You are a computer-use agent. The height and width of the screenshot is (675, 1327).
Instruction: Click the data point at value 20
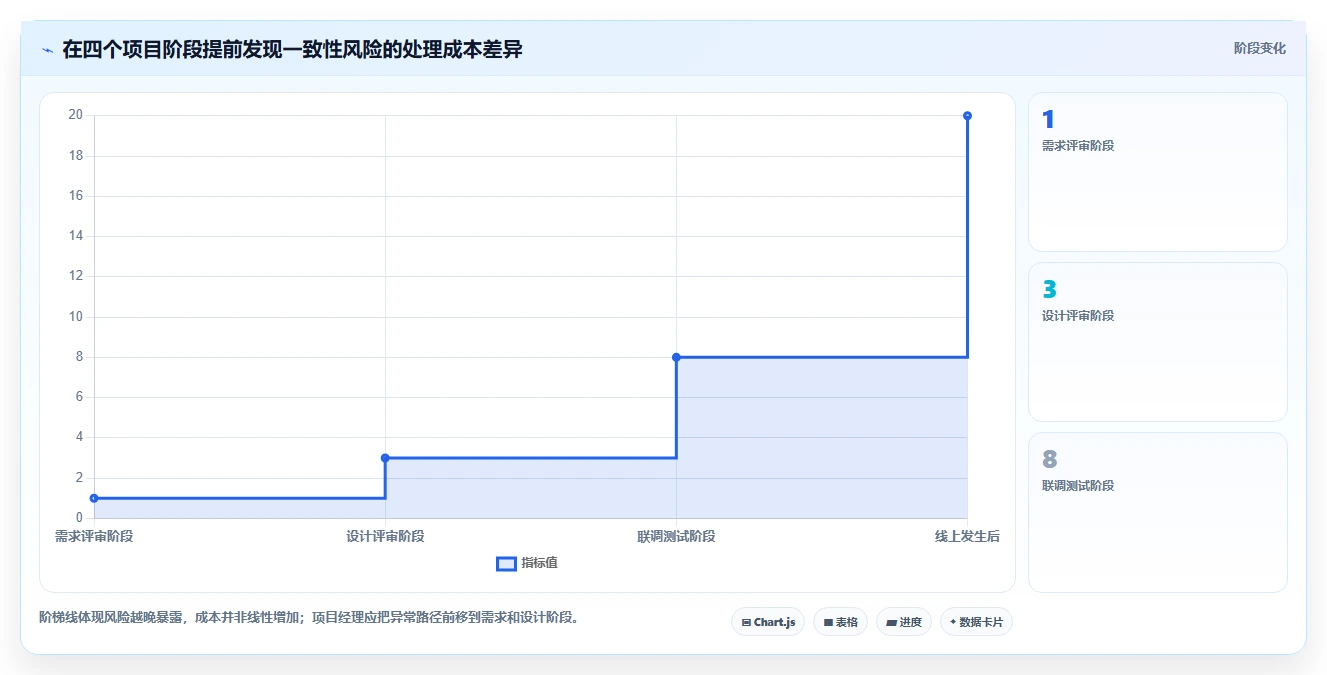(967, 116)
